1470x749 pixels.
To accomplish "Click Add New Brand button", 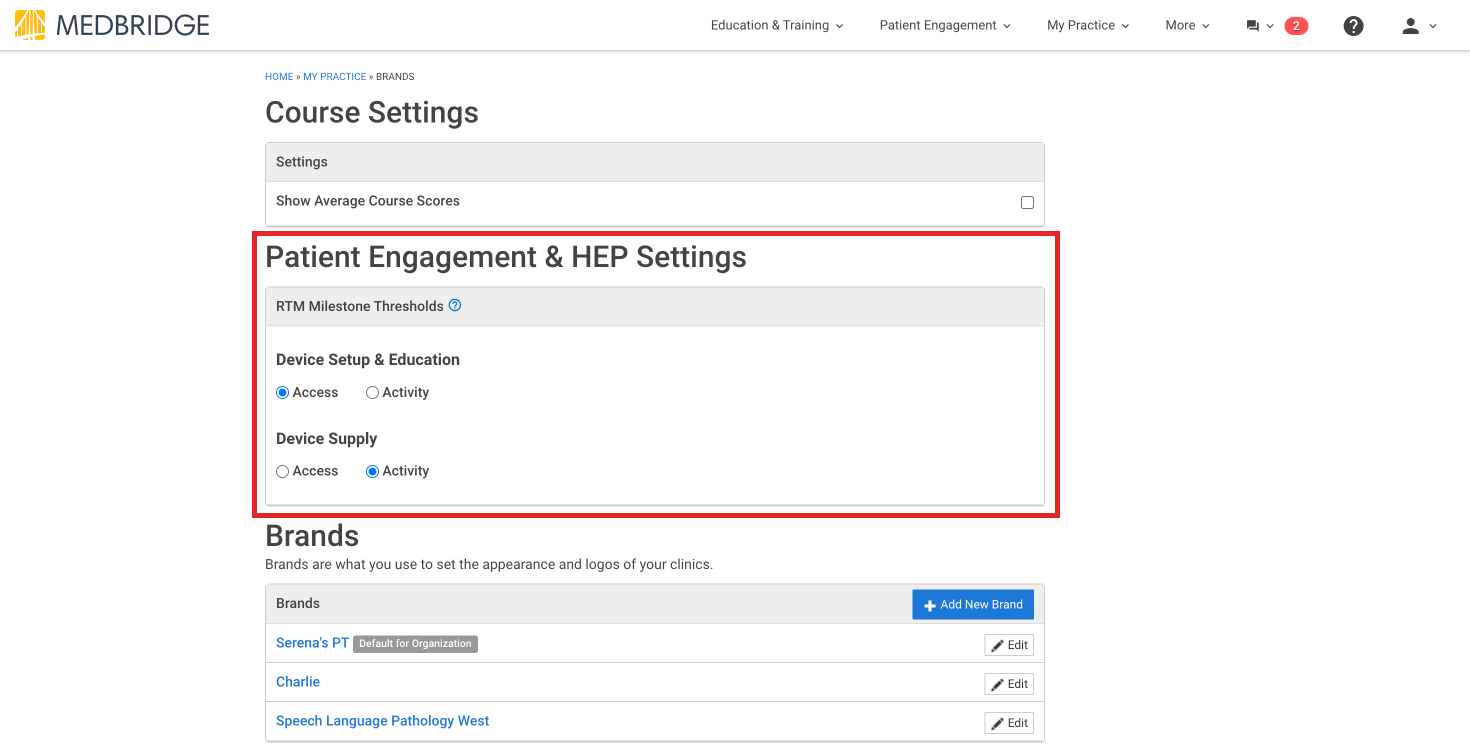I will 973,604.
